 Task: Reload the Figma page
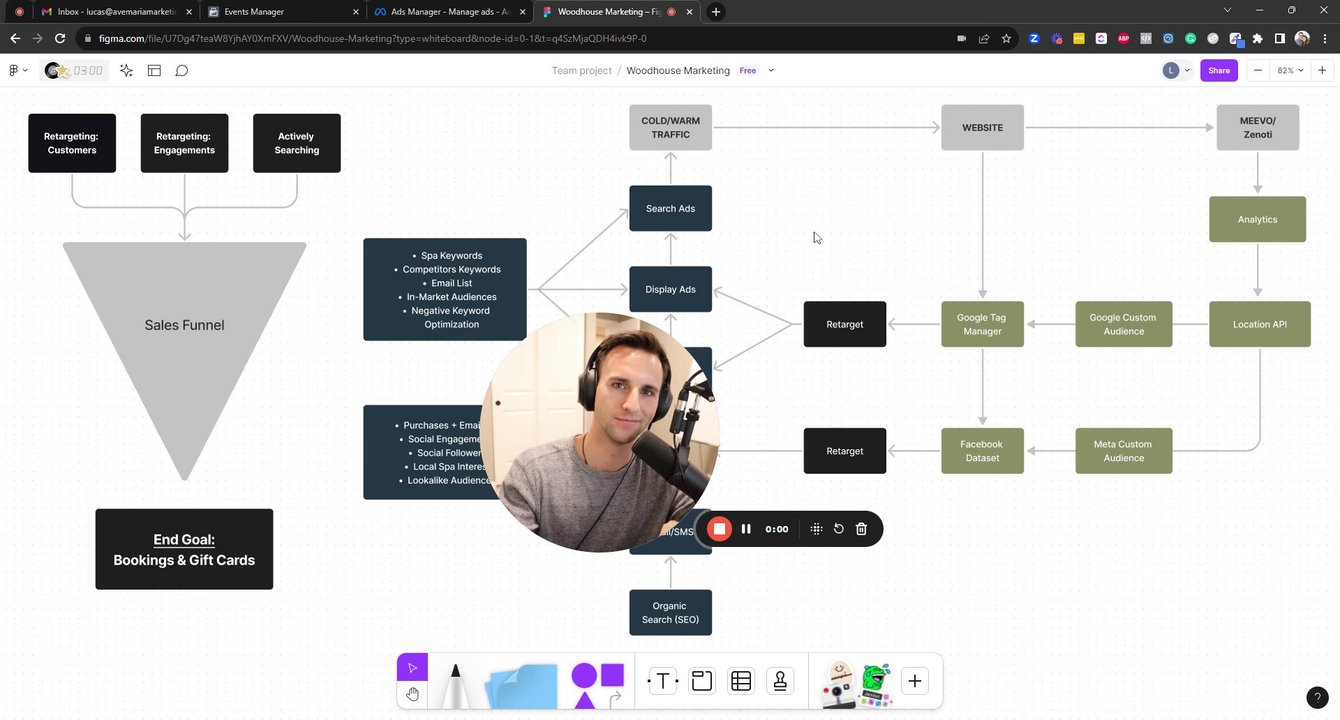60,38
